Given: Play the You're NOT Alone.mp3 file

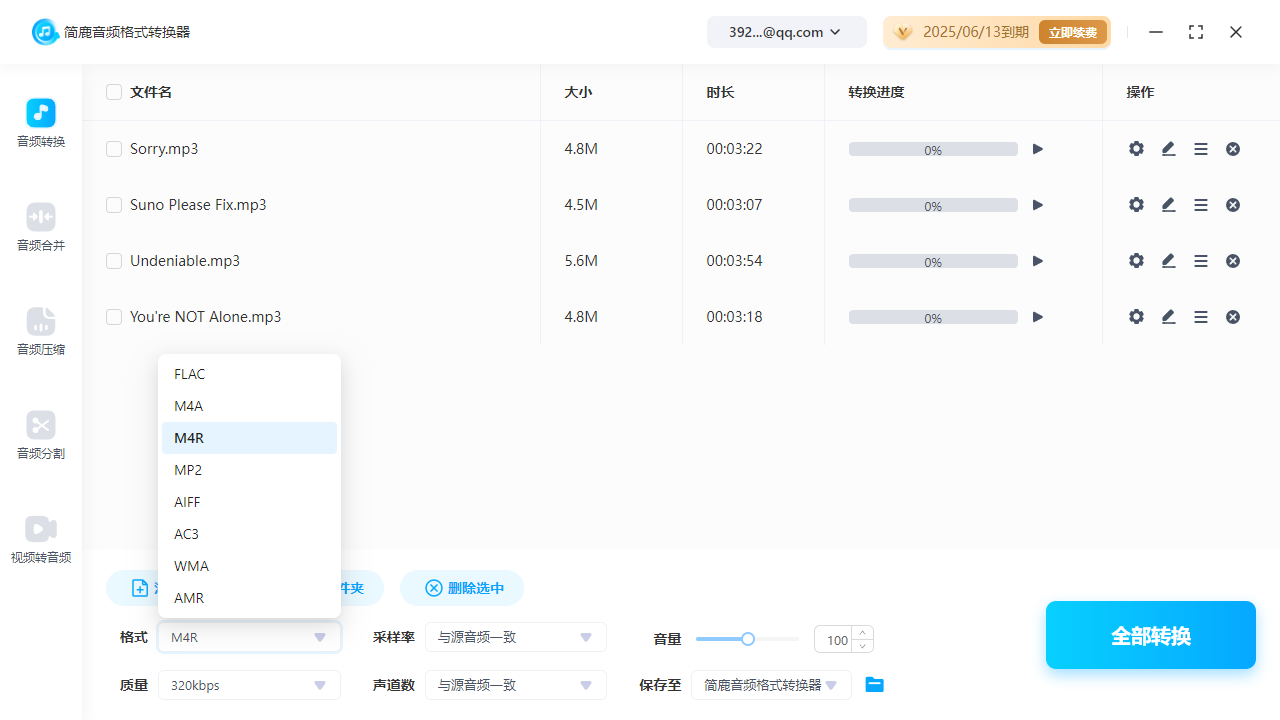Looking at the screenshot, I should click(x=1037, y=316).
